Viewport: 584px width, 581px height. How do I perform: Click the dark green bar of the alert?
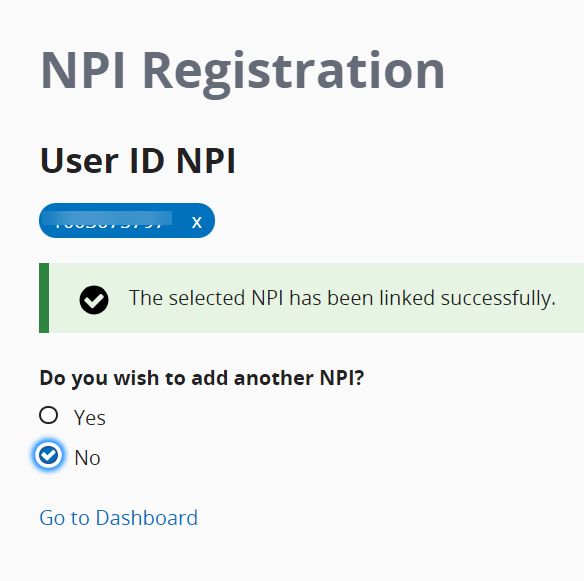44,298
